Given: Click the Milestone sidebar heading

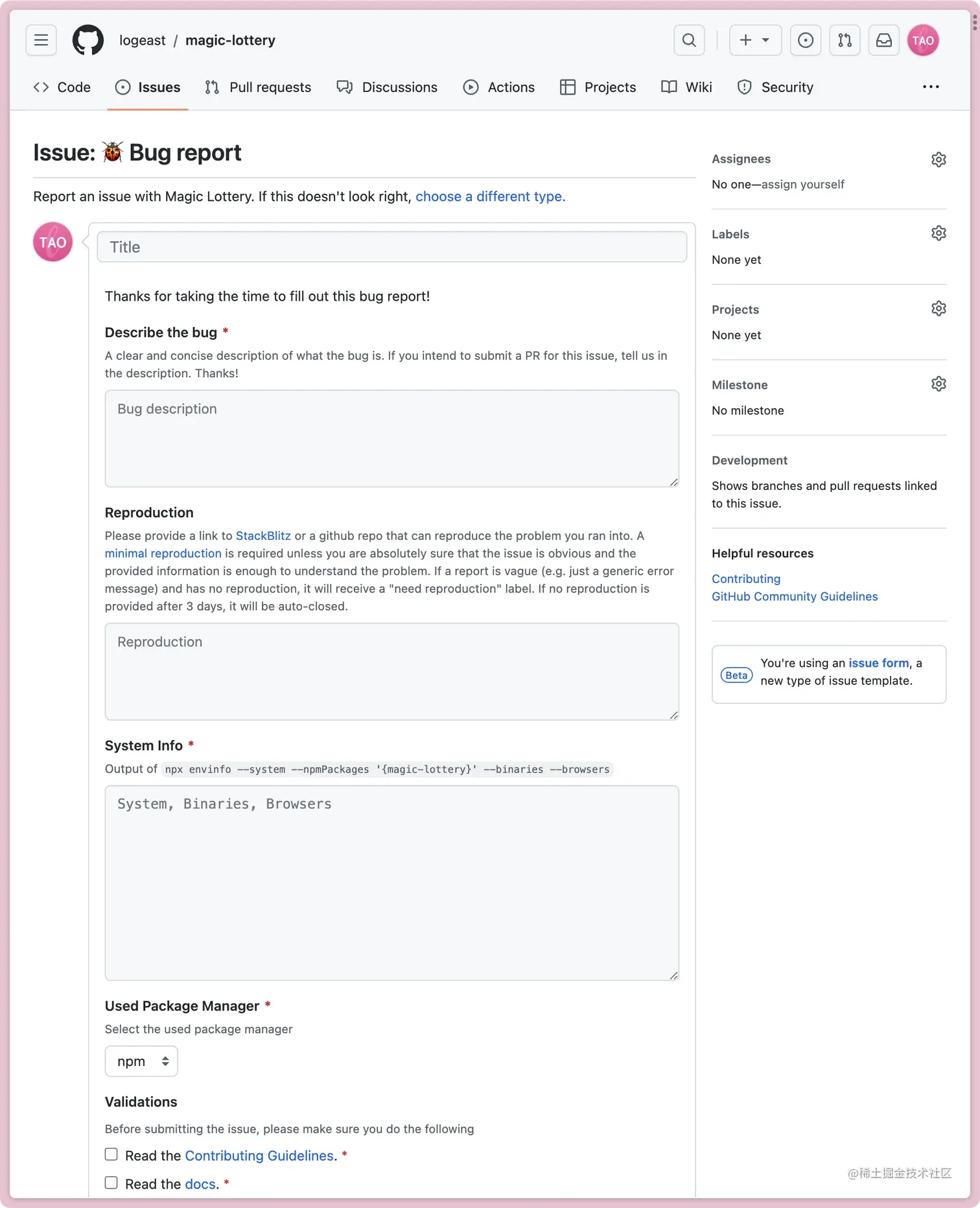Looking at the screenshot, I should [740, 385].
